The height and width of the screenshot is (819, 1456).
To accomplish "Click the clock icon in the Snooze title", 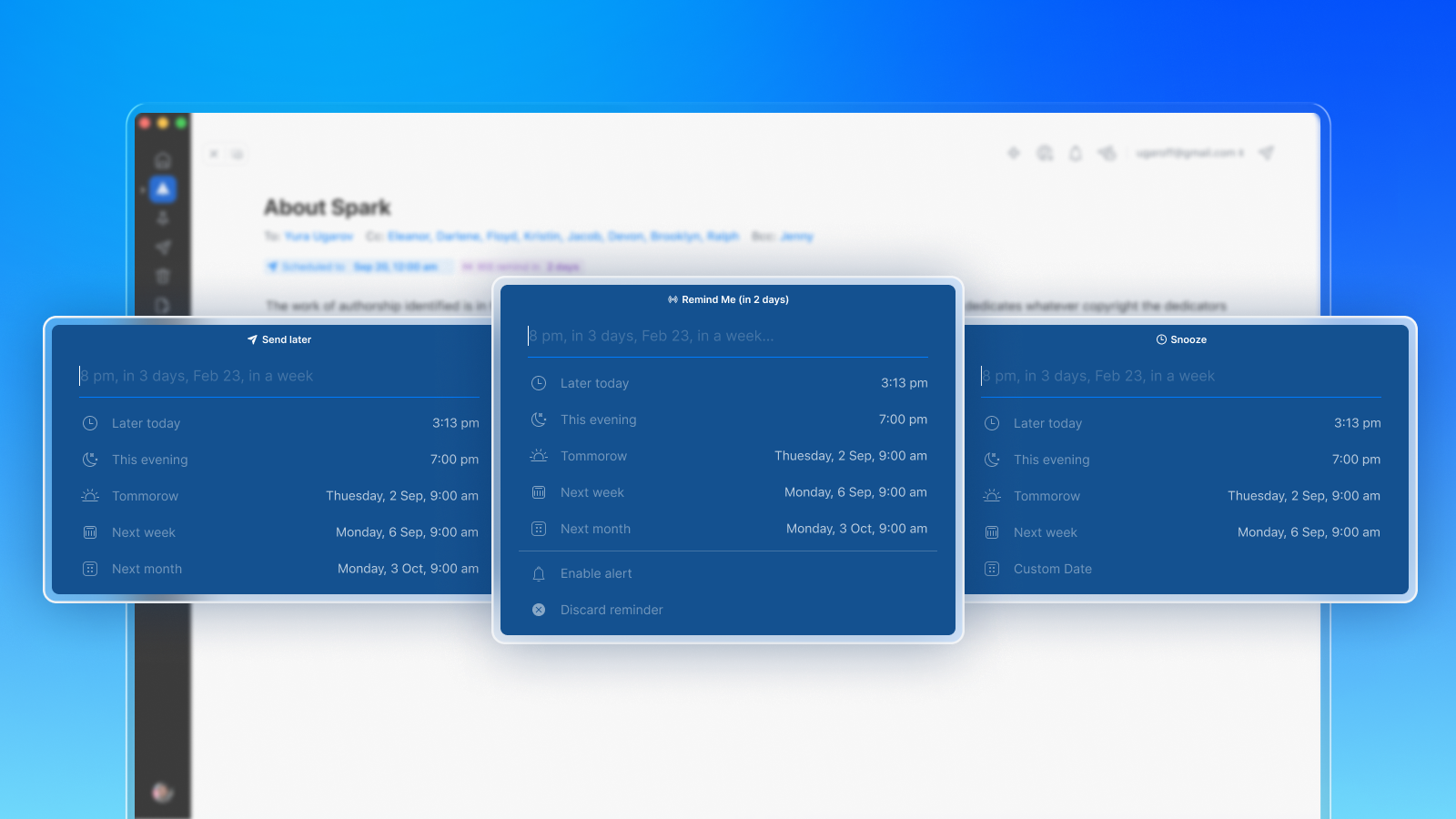I will pos(1161,339).
